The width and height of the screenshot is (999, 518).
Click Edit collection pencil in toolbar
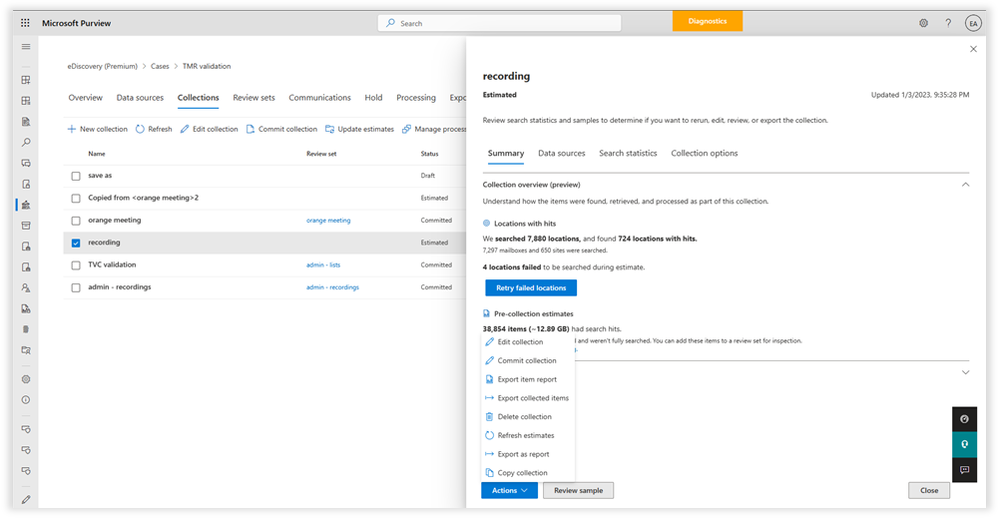[x=184, y=129]
